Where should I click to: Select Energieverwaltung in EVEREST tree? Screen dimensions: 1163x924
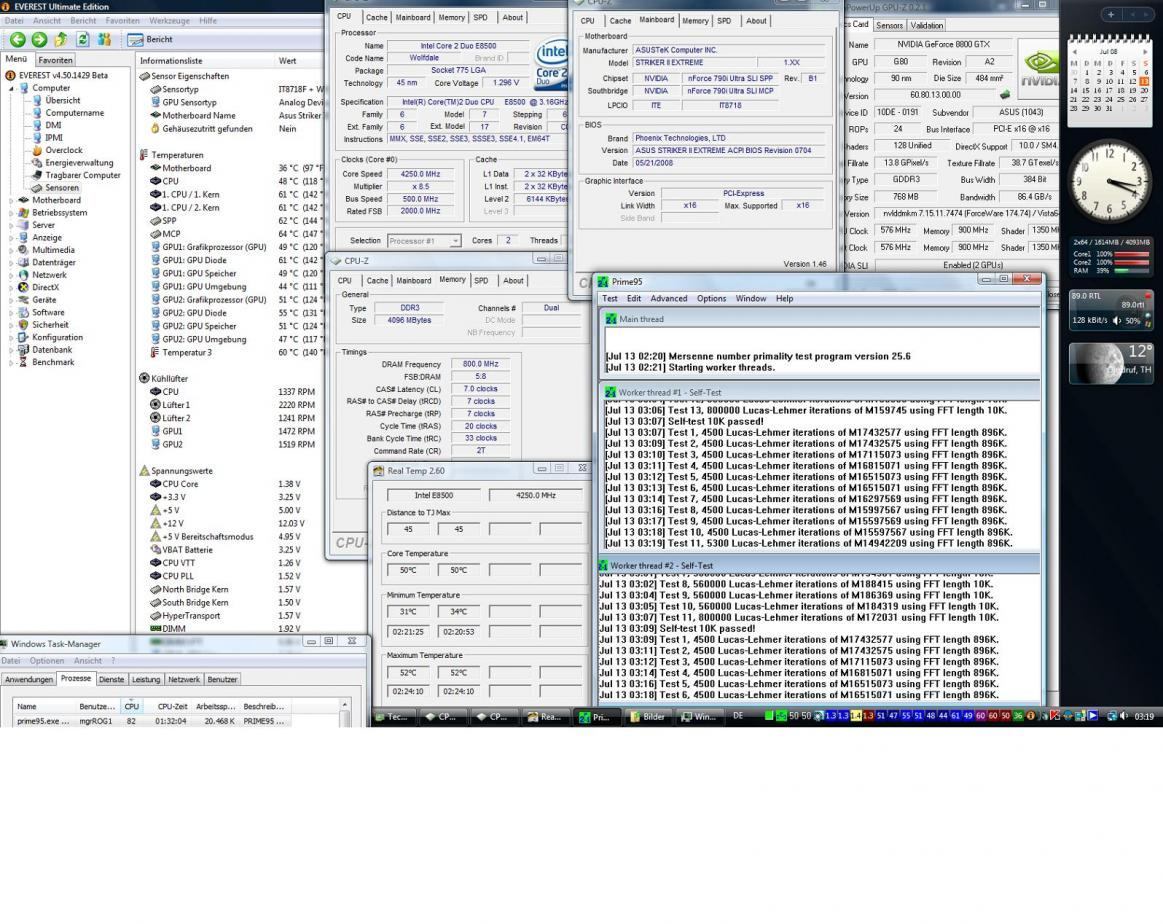[72, 162]
